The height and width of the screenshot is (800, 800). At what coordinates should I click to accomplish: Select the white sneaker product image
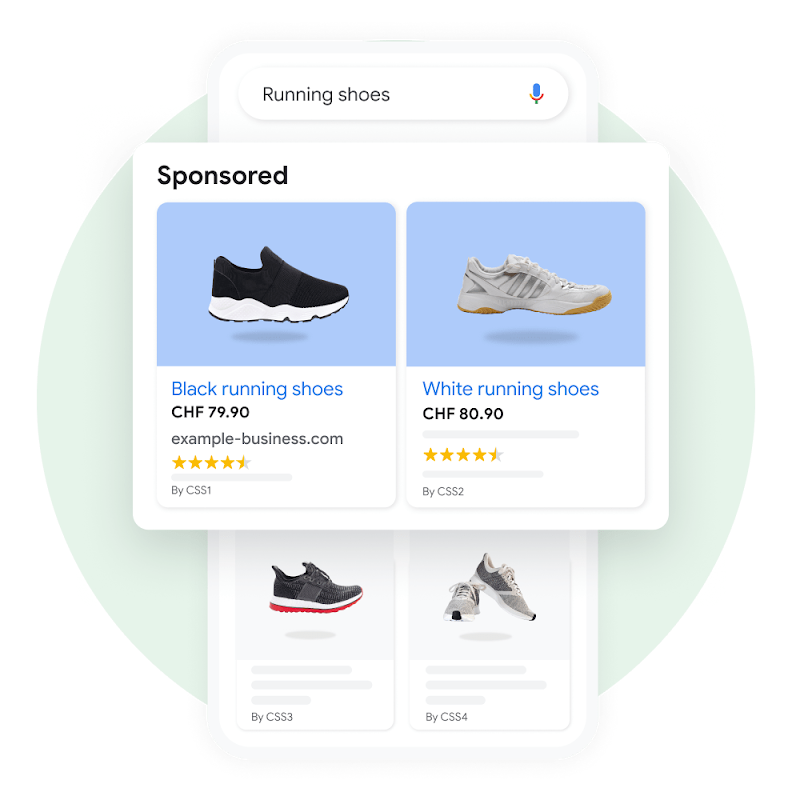click(526, 284)
